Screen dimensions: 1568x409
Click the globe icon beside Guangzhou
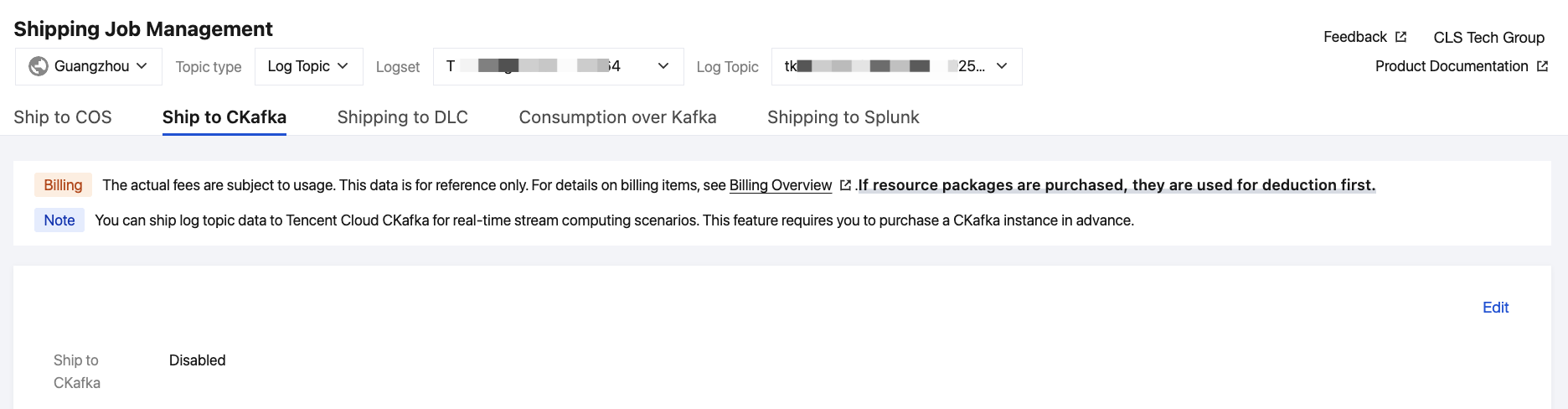coord(39,66)
